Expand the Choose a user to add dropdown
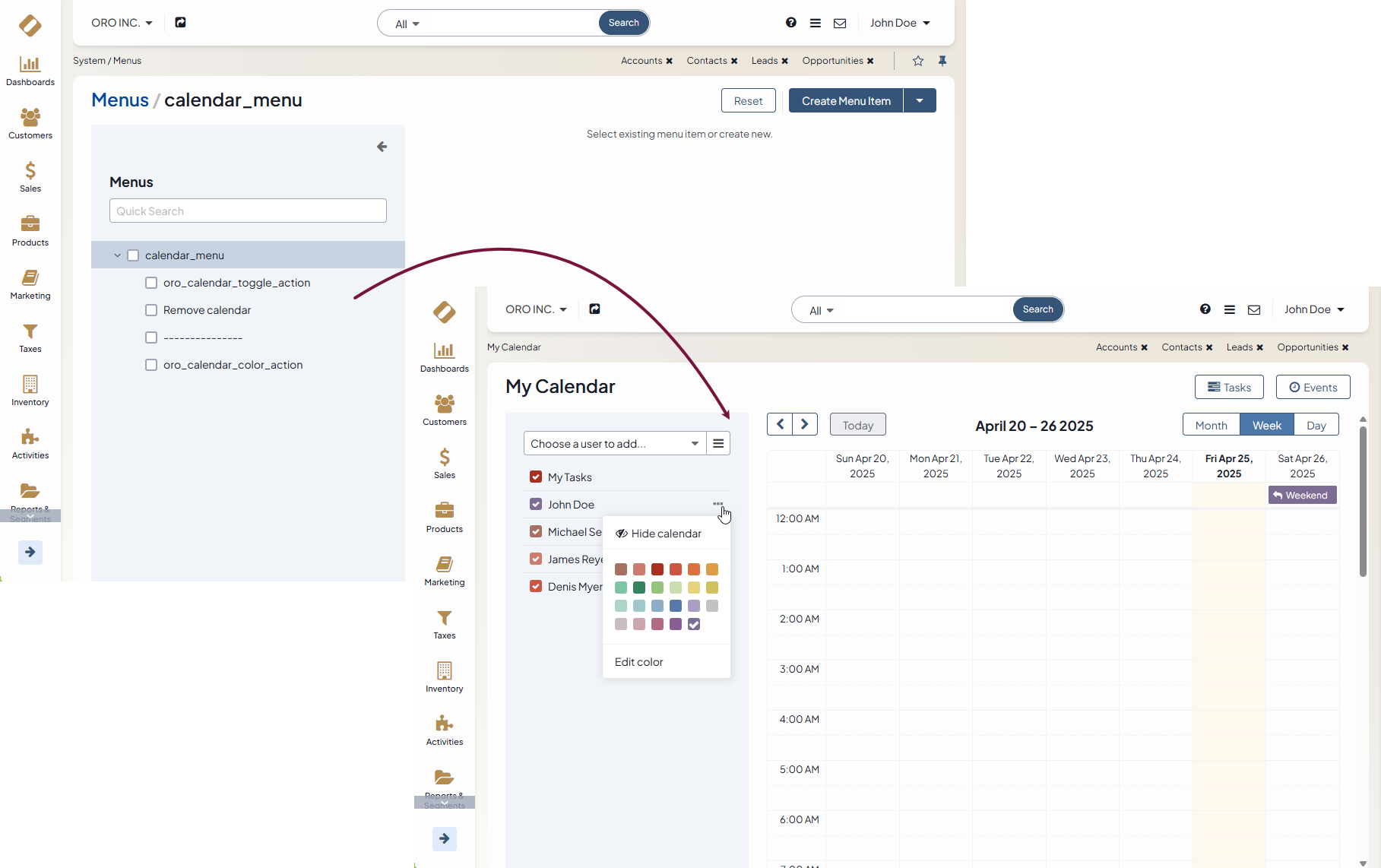The height and width of the screenshot is (868, 1381). (x=694, y=444)
